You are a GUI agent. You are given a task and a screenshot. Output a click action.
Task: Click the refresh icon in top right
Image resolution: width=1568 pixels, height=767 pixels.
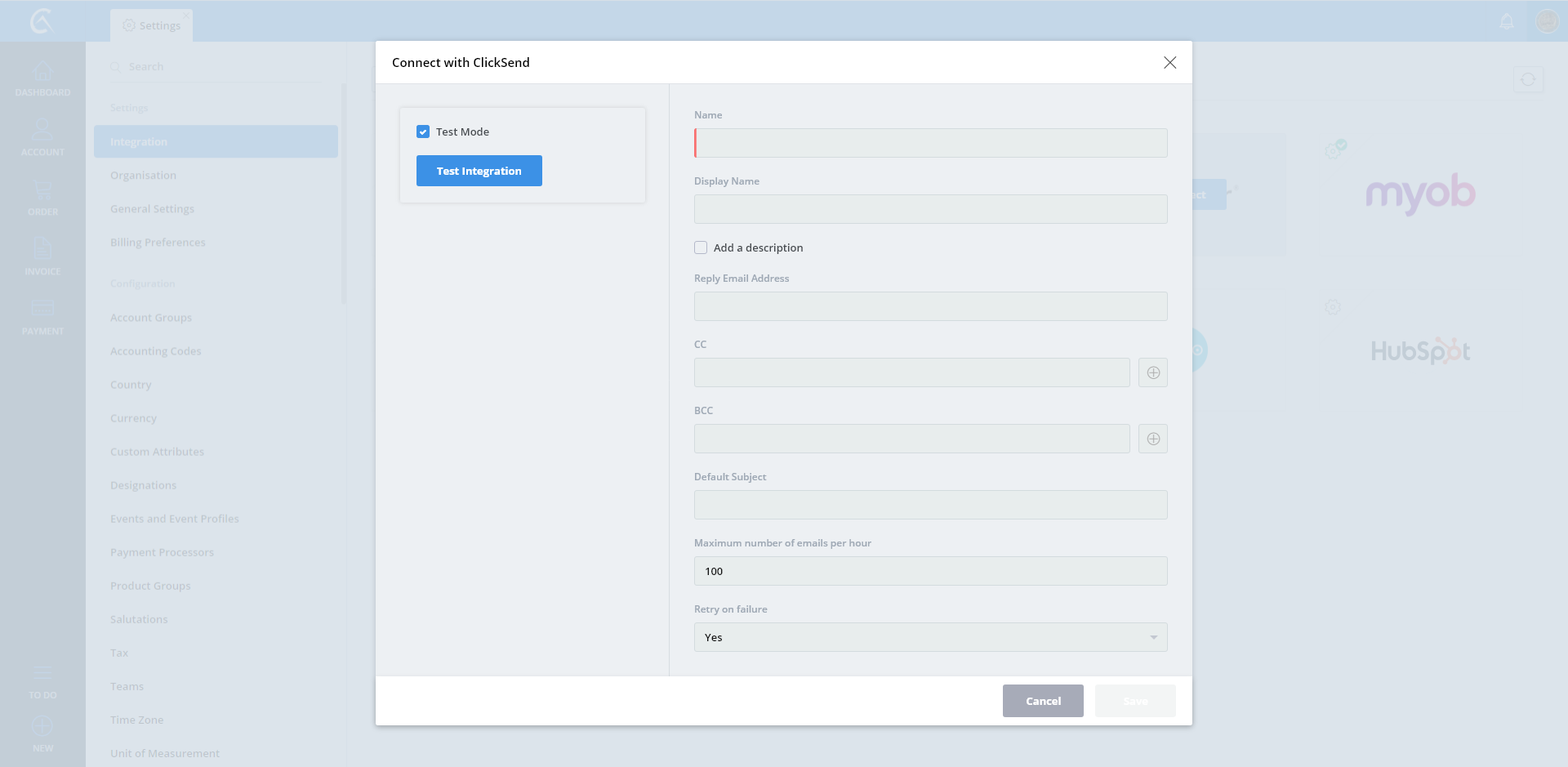pyautogui.click(x=1527, y=80)
